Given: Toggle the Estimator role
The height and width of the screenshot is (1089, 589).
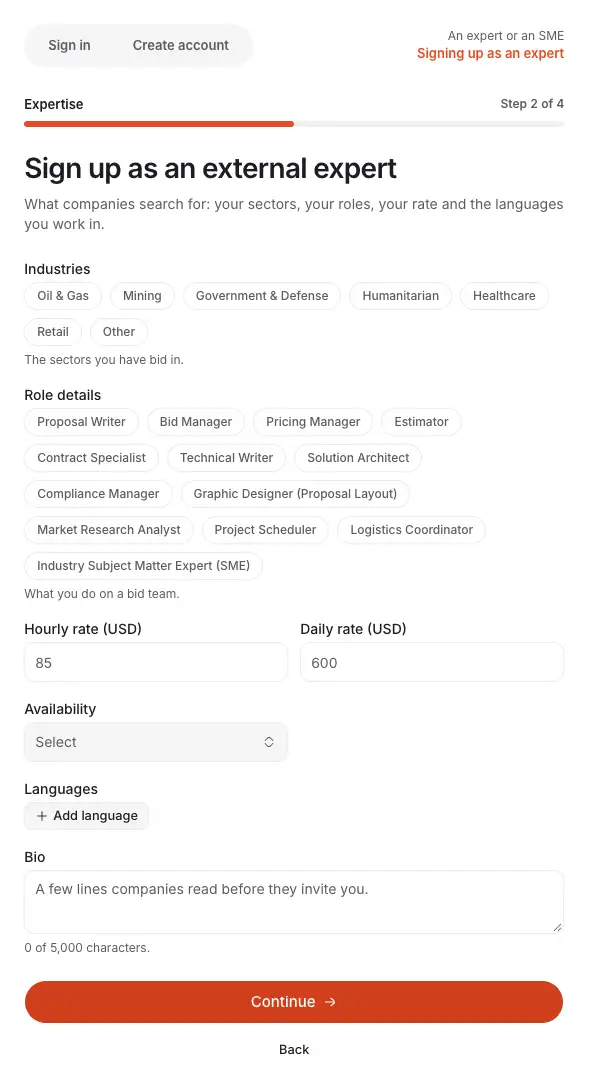Looking at the screenshot, I should (422, 422).
